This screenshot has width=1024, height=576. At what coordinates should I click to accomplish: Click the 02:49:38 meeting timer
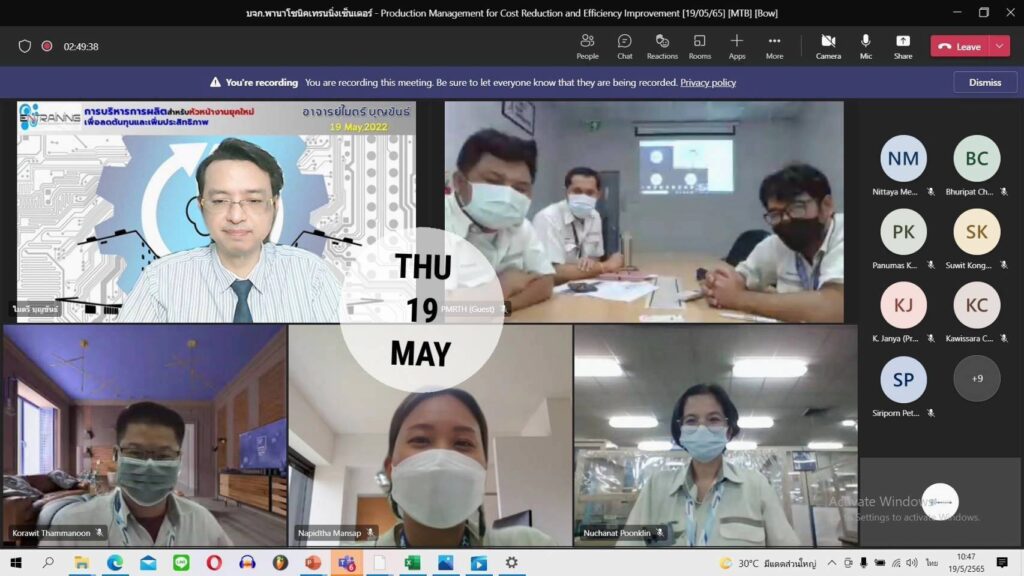(x=81, y=46)
